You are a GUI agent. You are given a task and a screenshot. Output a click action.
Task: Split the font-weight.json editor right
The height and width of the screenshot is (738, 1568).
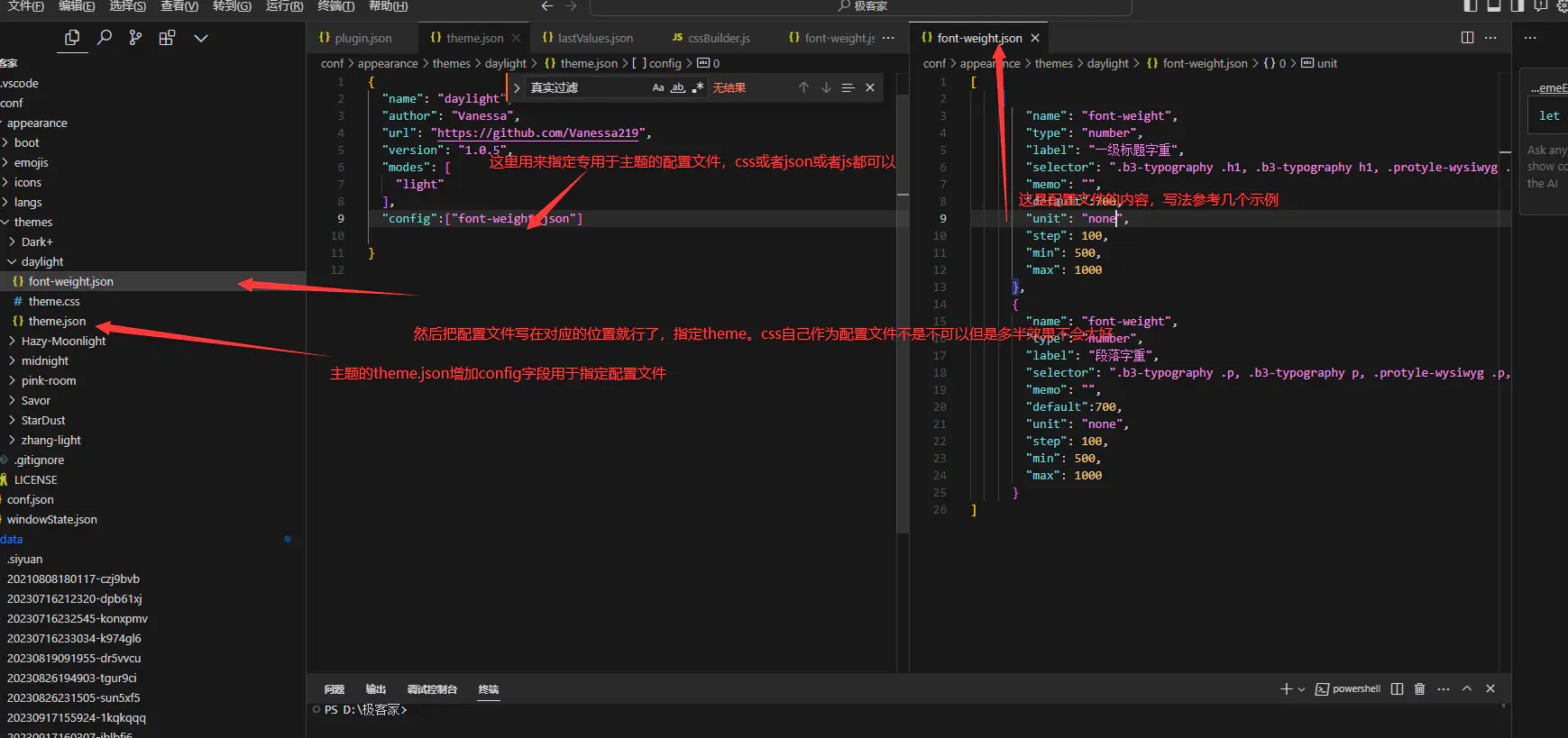(1467, 38)
